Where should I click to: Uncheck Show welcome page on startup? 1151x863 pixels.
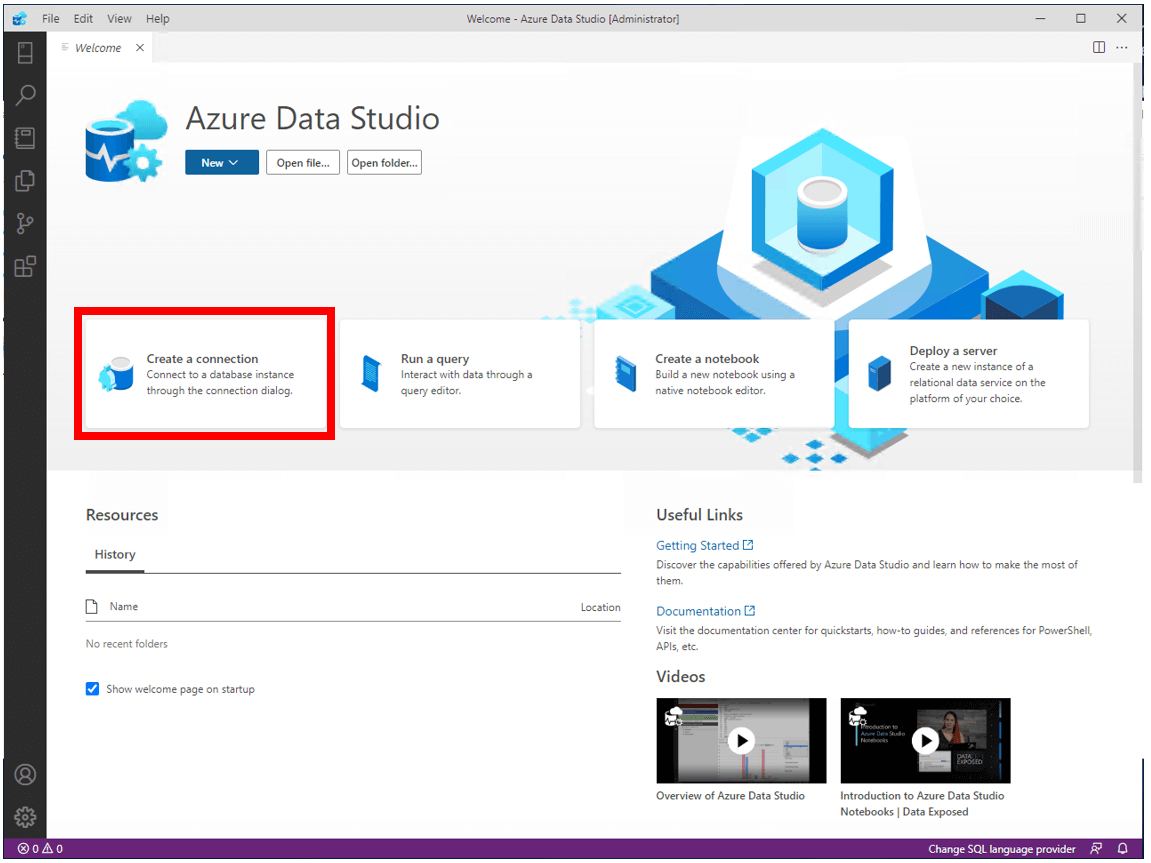tap(92, 689)
